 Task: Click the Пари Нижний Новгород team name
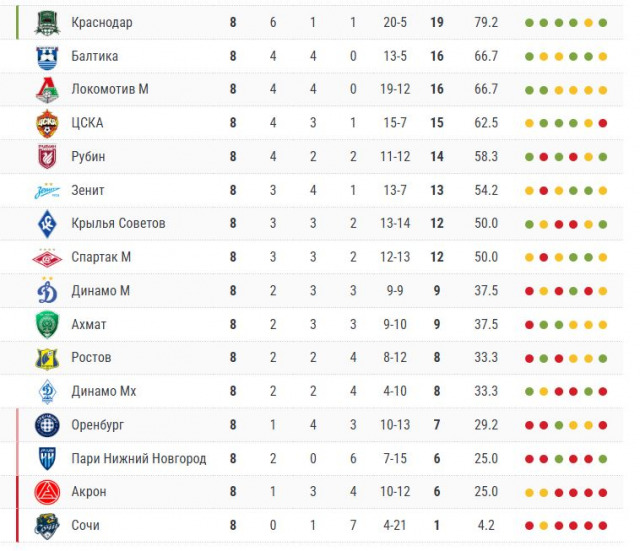click(x=138, y=458)
